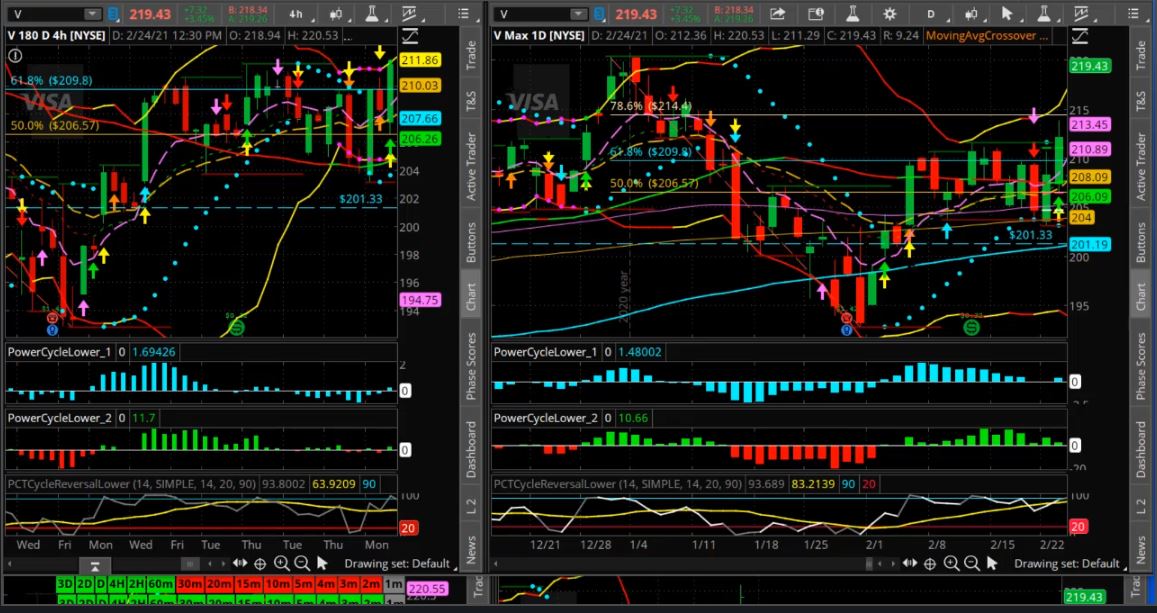The height and width of the screenshot is (613, 1157).
Task: Open the patterns menu on left chart
Action: pyautogui.click(x=412, y=13)
